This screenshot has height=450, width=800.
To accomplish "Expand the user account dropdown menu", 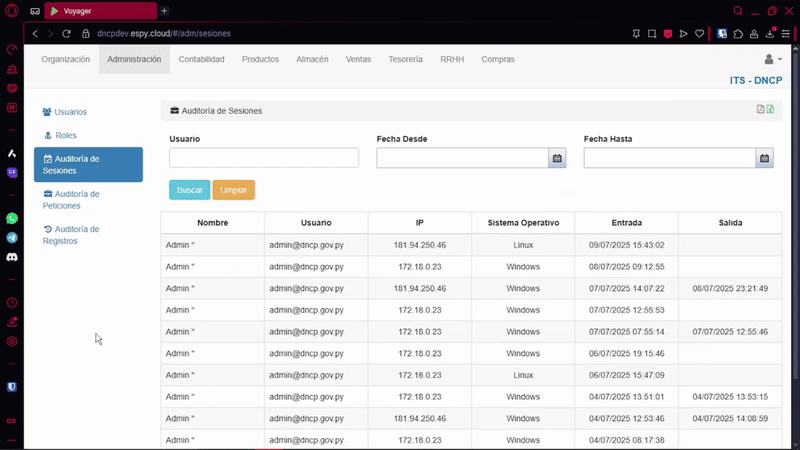I will pyautogui.click(x=773, y=60).
